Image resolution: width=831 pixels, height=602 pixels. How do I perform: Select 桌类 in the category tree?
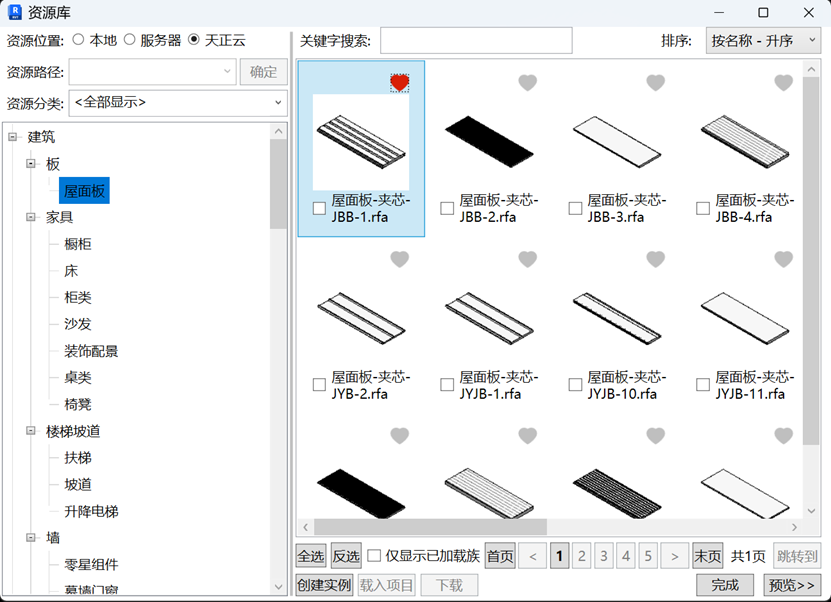click(78, 377)
